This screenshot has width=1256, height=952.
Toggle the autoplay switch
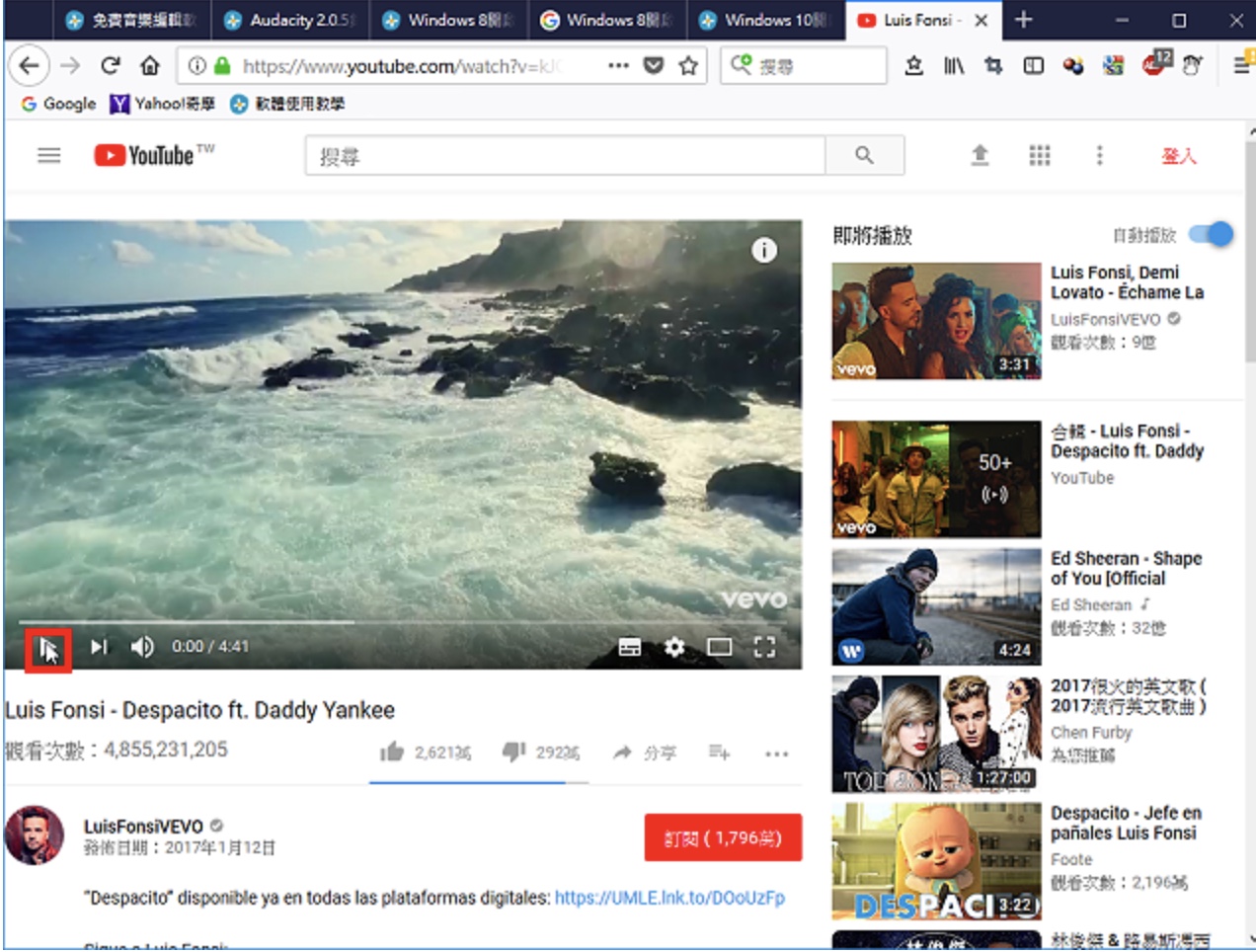coord(1211,234)
